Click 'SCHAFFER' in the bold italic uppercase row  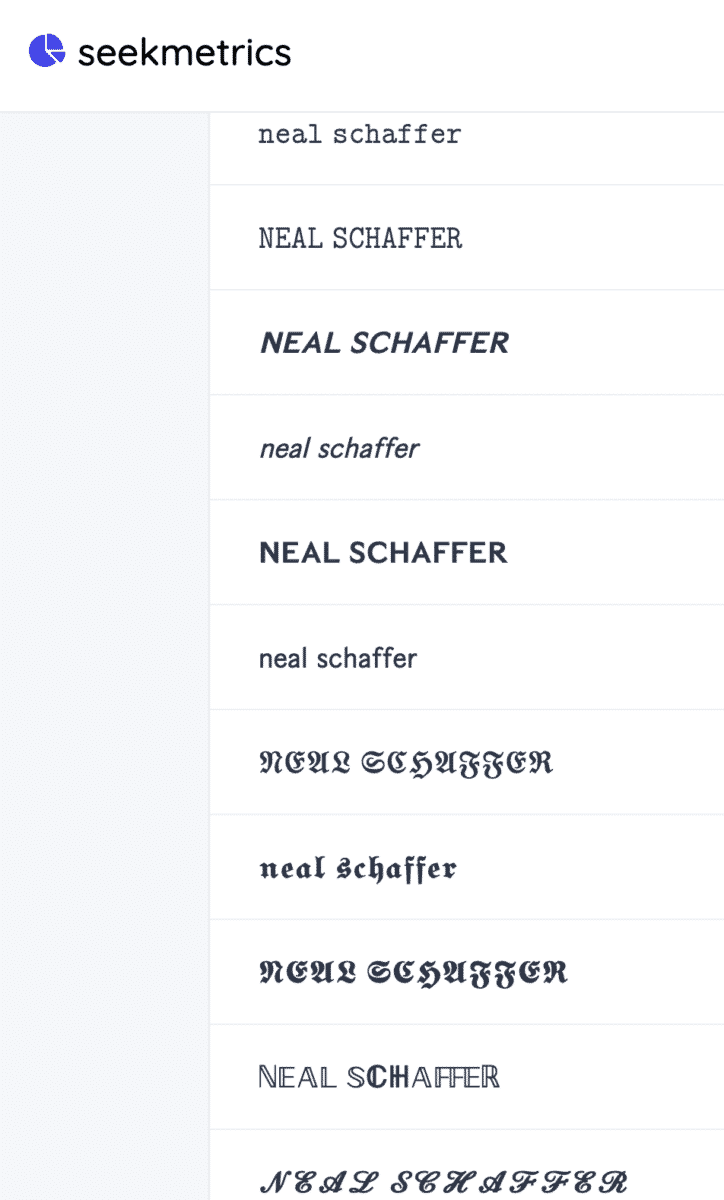point(429,343)
